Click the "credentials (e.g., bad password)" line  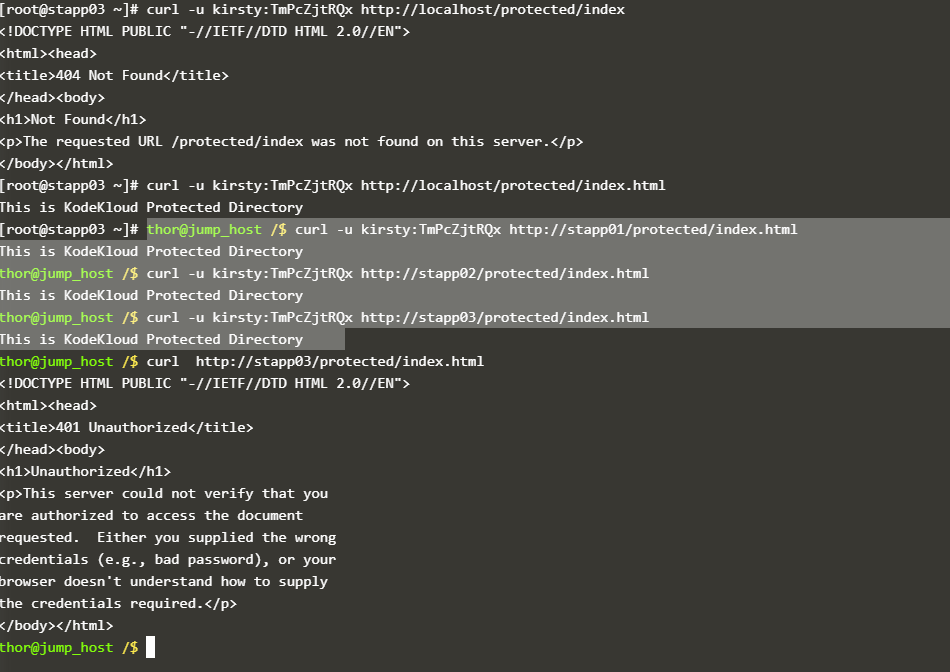pyautogui.click(x=167, y=559)
